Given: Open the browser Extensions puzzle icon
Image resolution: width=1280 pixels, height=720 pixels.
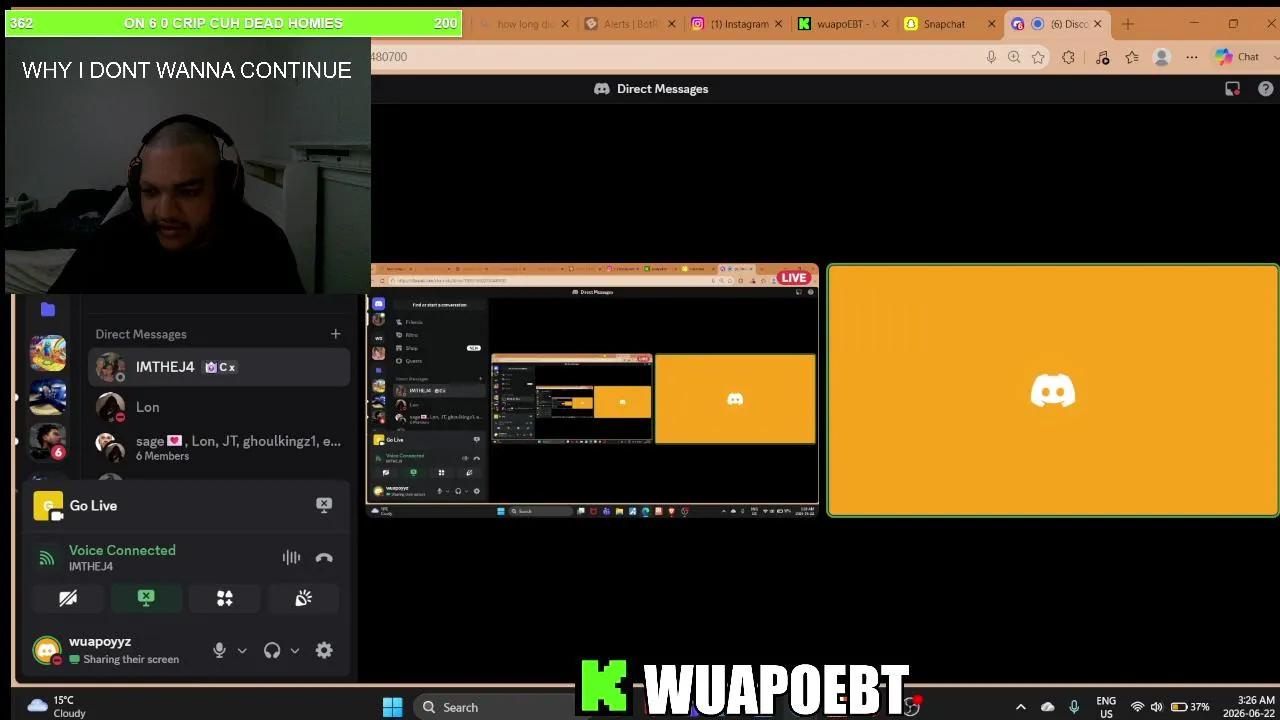Looking at the screenshot, I should tap(1068, 57).
